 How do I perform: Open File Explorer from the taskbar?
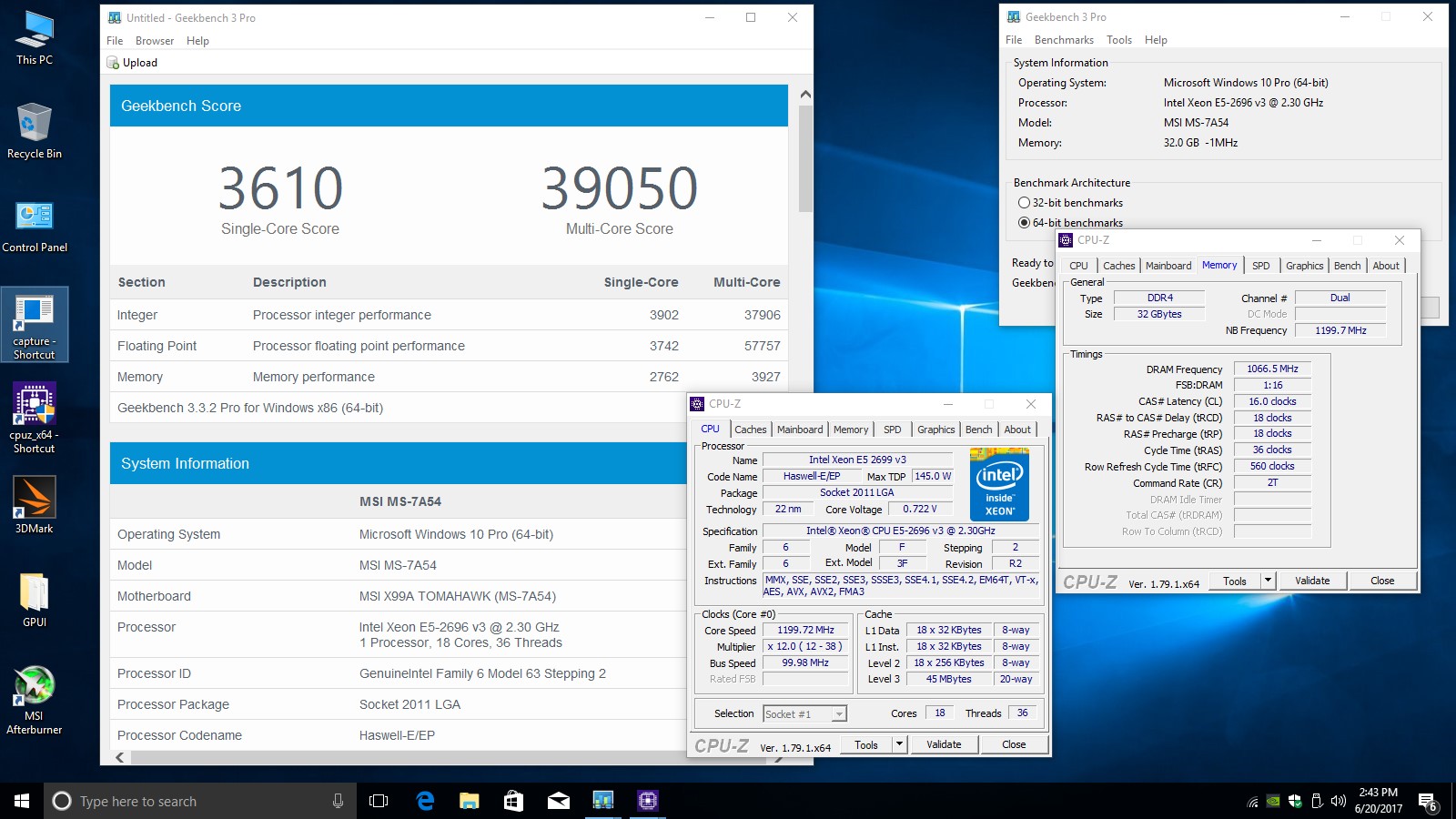pyautogui.click(x=469, y=801)
